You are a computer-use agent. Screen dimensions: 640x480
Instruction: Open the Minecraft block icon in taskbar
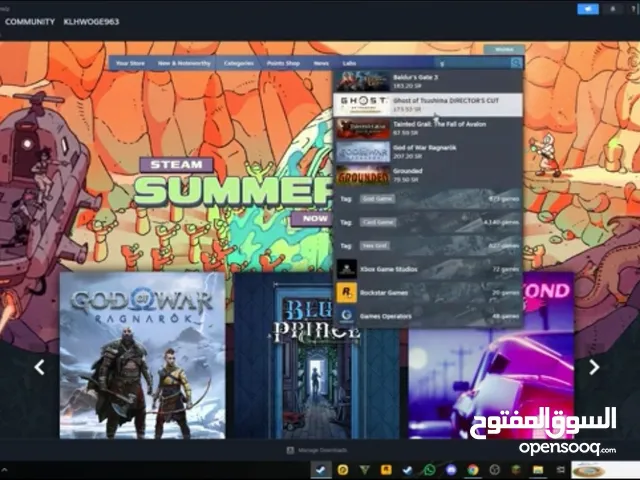click(516, 470)
